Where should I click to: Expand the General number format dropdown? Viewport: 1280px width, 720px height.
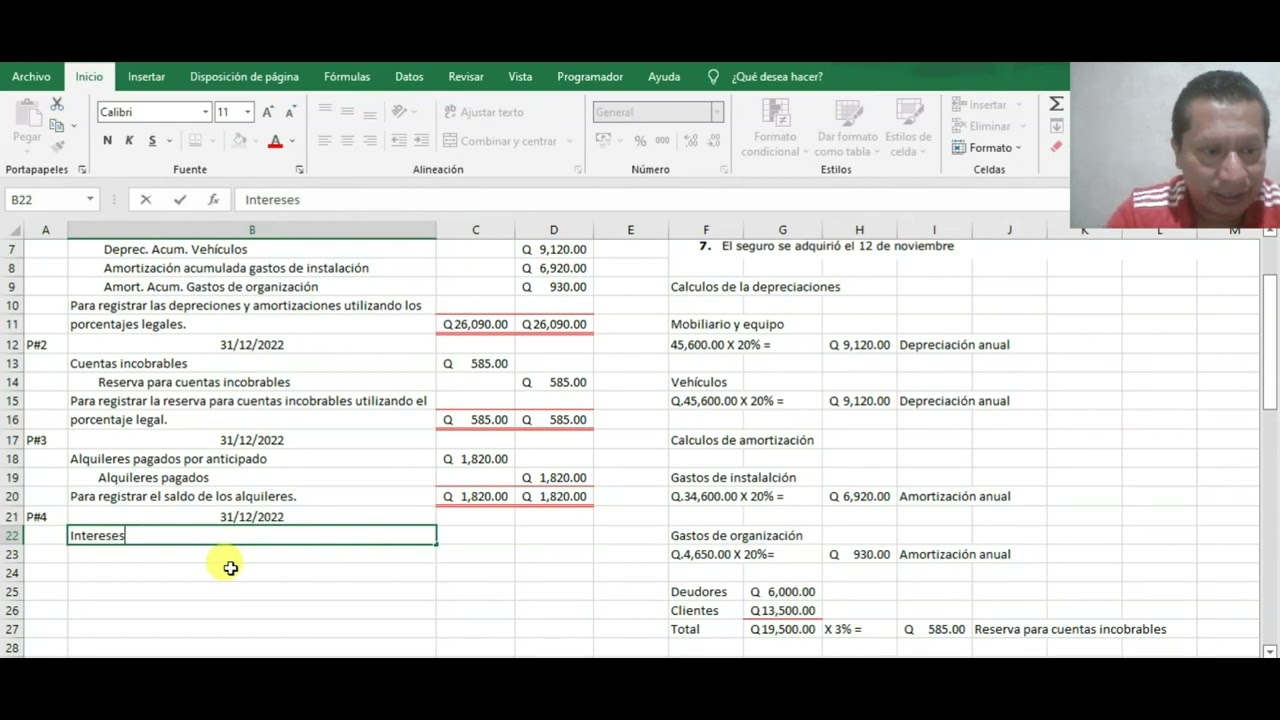click(x=716, y=112)
